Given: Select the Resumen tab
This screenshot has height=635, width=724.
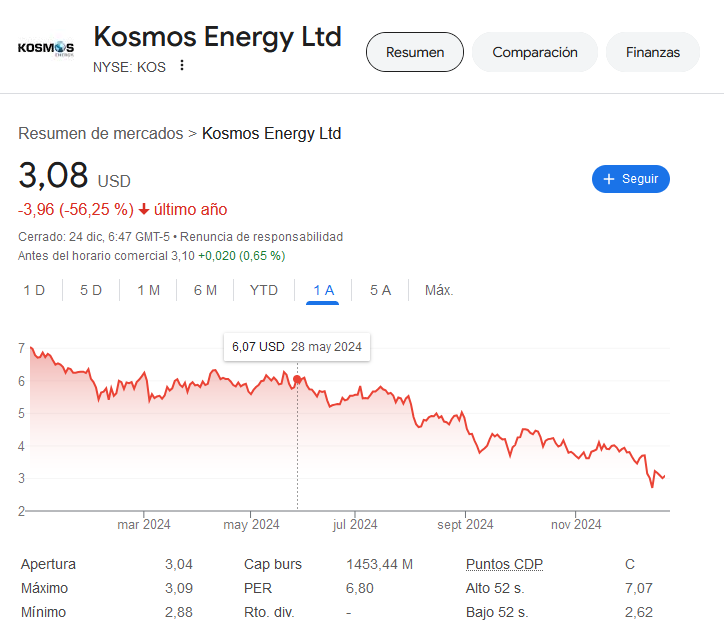Looking at the screenshot, I should click(x=415, y=52).
